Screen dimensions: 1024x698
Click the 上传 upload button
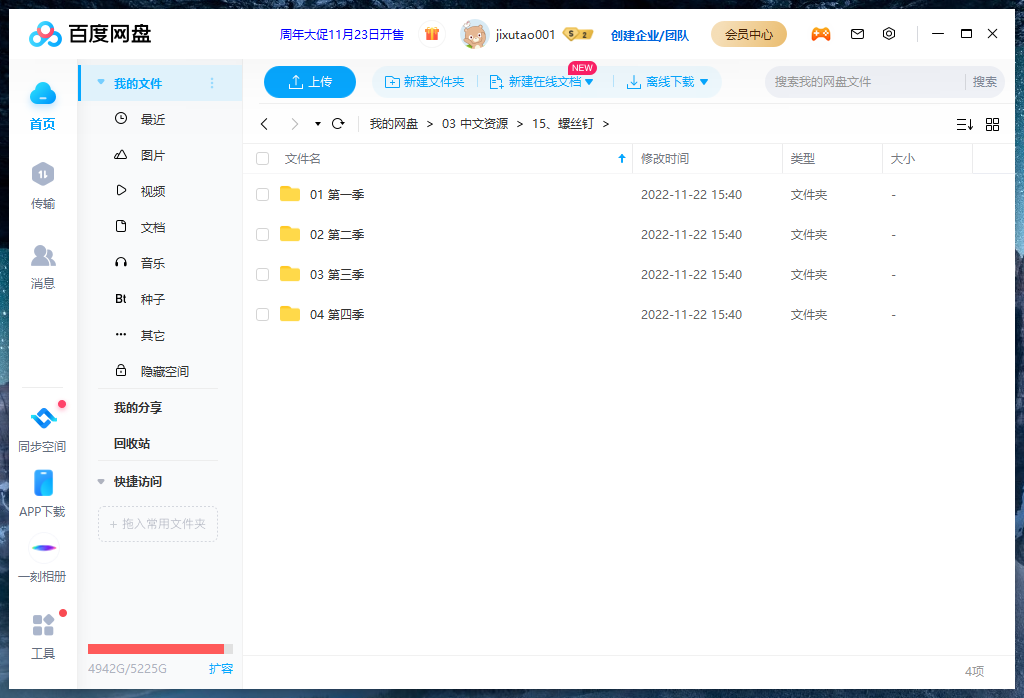pyautogui.click(x=310, y=81)
